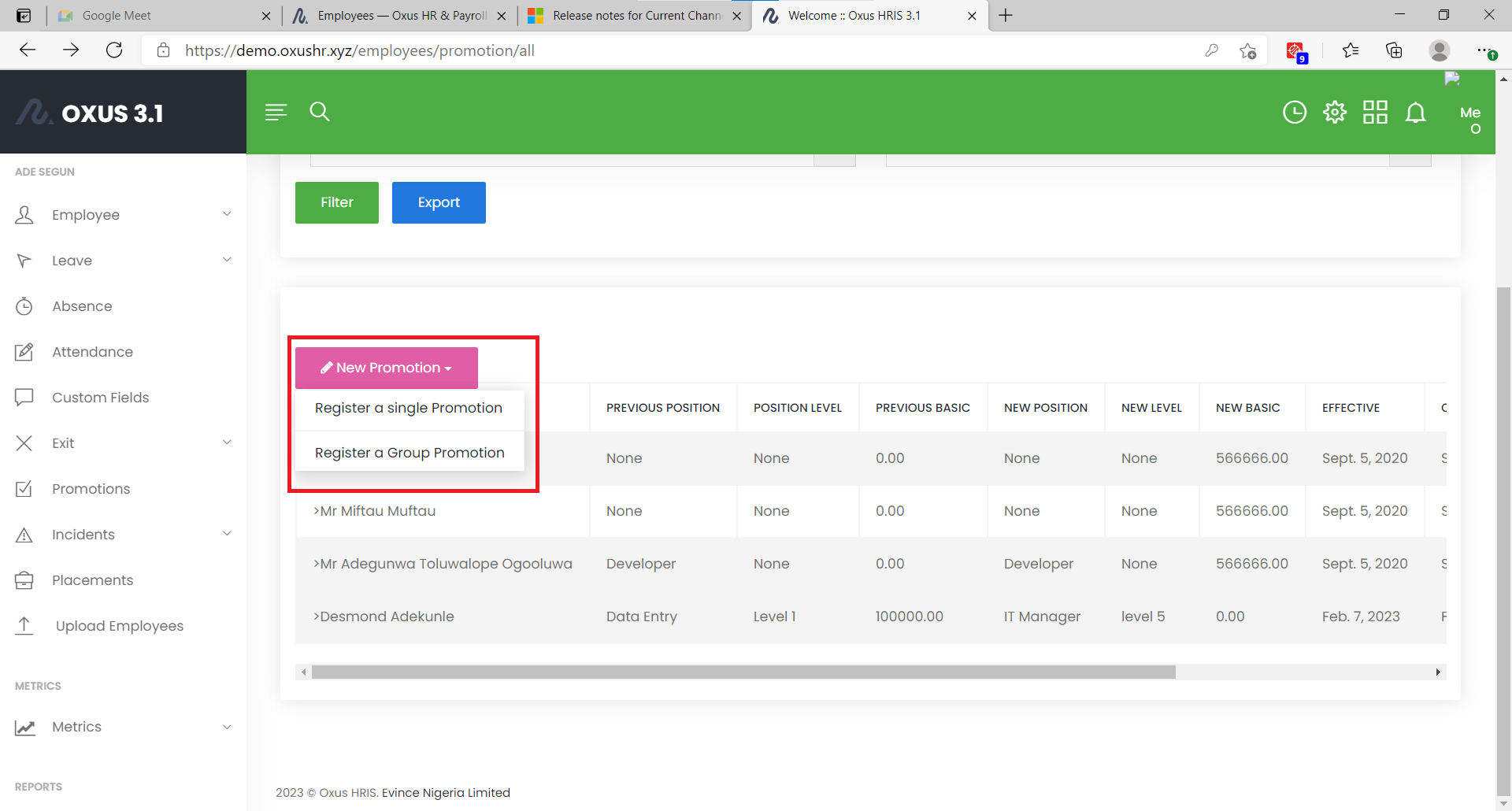Screen dimensions: 1512x811
Task: Open Upload Employees in the sidebar
Action: coord(120,626)
